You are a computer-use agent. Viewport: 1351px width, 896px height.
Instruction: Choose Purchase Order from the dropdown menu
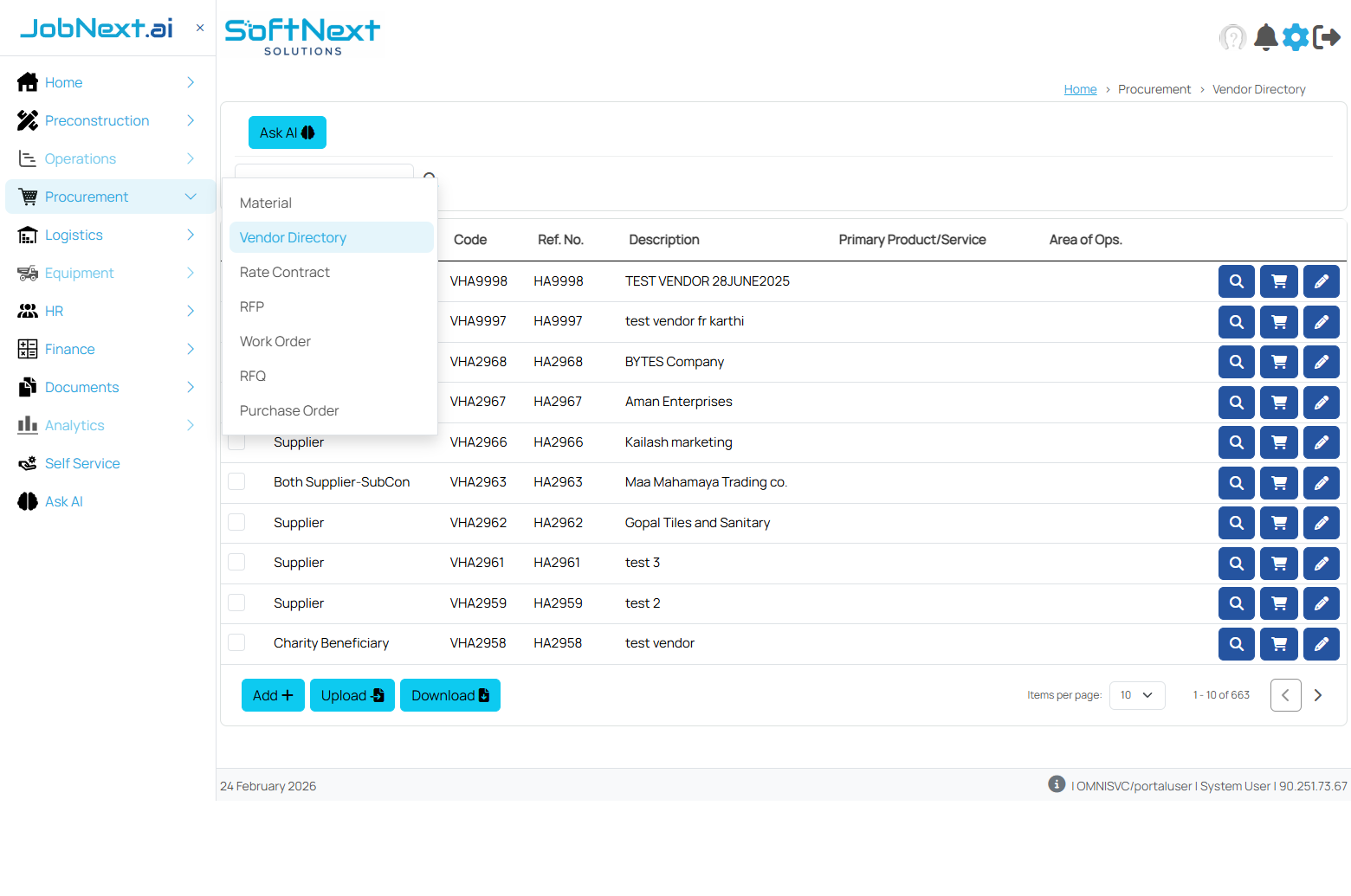pyautogui.click(x=288, y=410)
